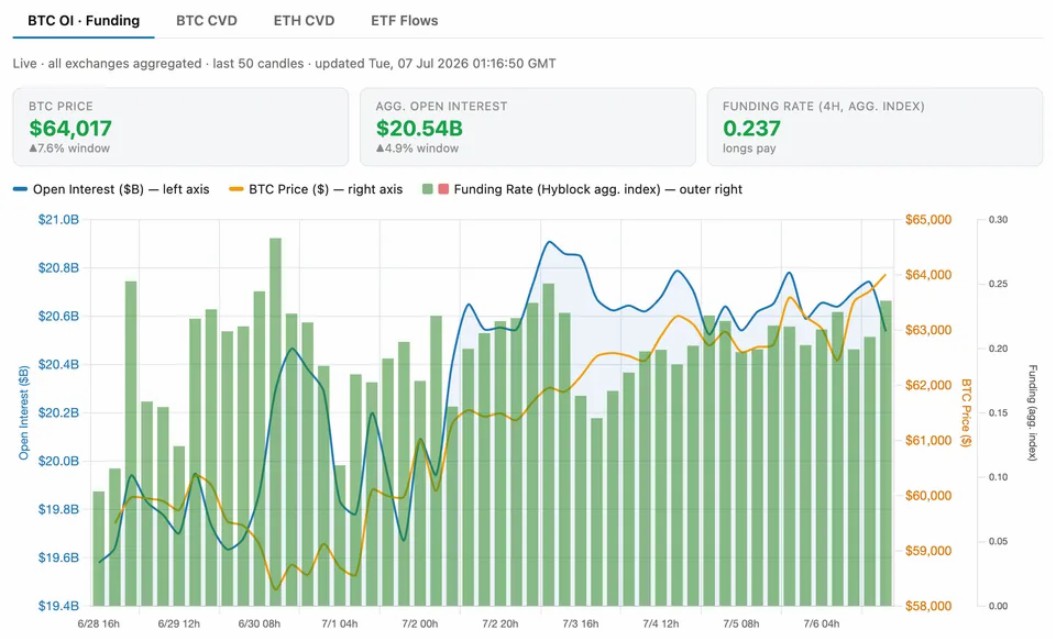Viewport: 1053px width, 639px height.
Task: Click the last funding bar on the right
Action: click(x=886, y=453)
